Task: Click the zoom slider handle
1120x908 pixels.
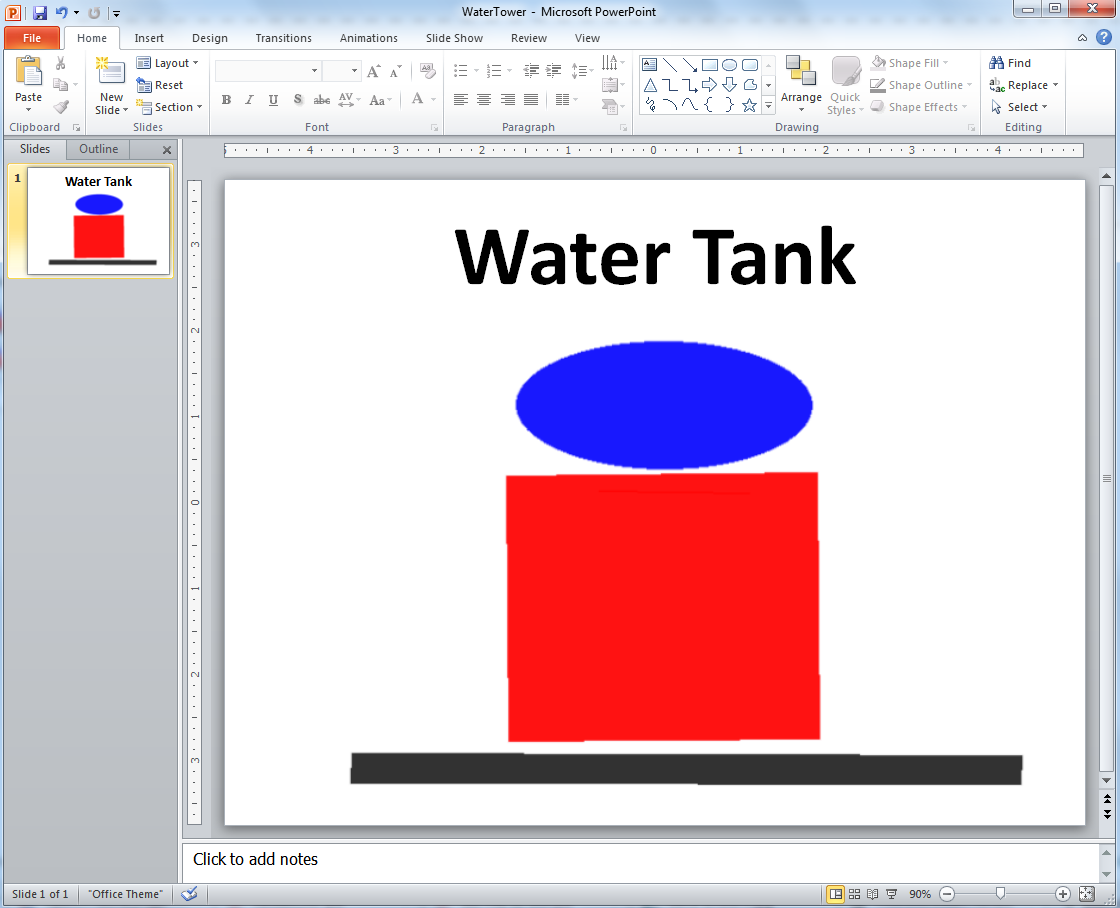Action: coord(1000,894)
